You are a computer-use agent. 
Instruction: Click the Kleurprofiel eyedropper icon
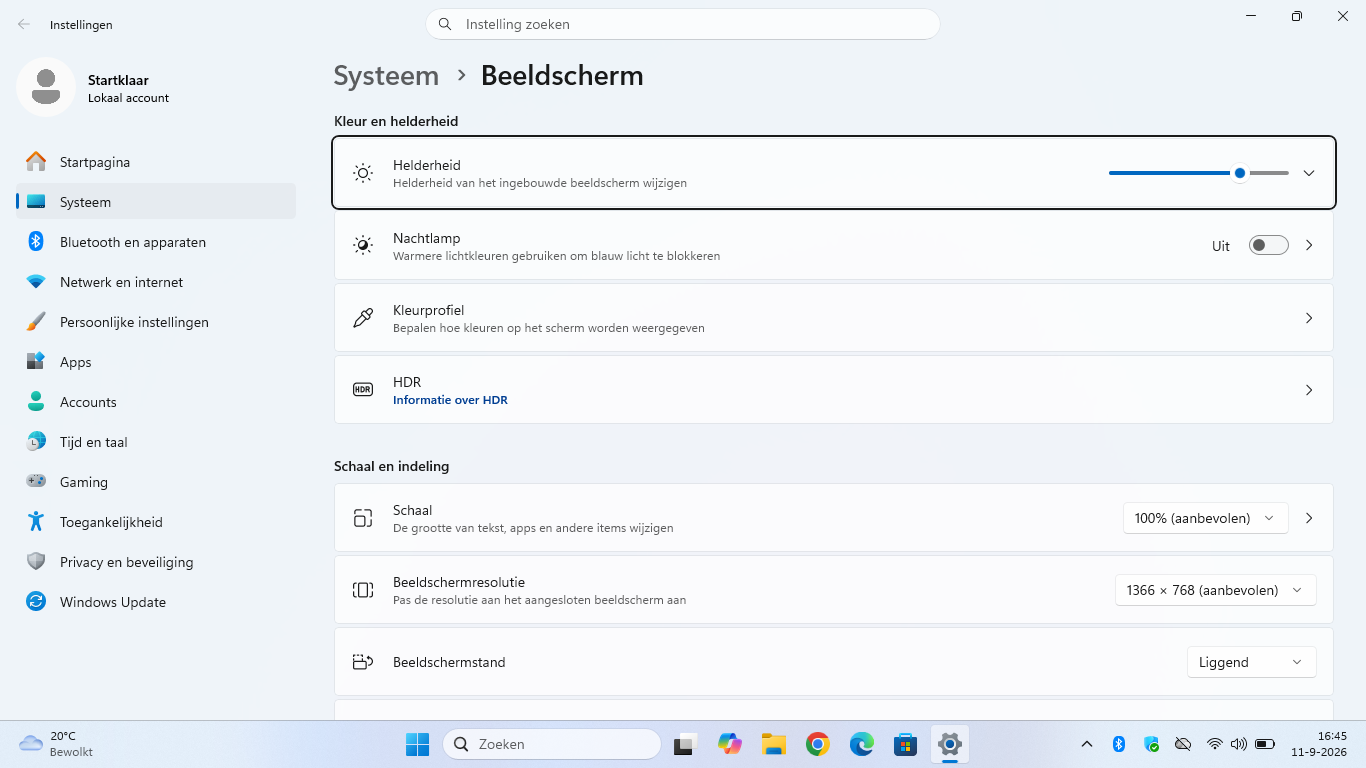pyautogui.click(x=363, y=318)
